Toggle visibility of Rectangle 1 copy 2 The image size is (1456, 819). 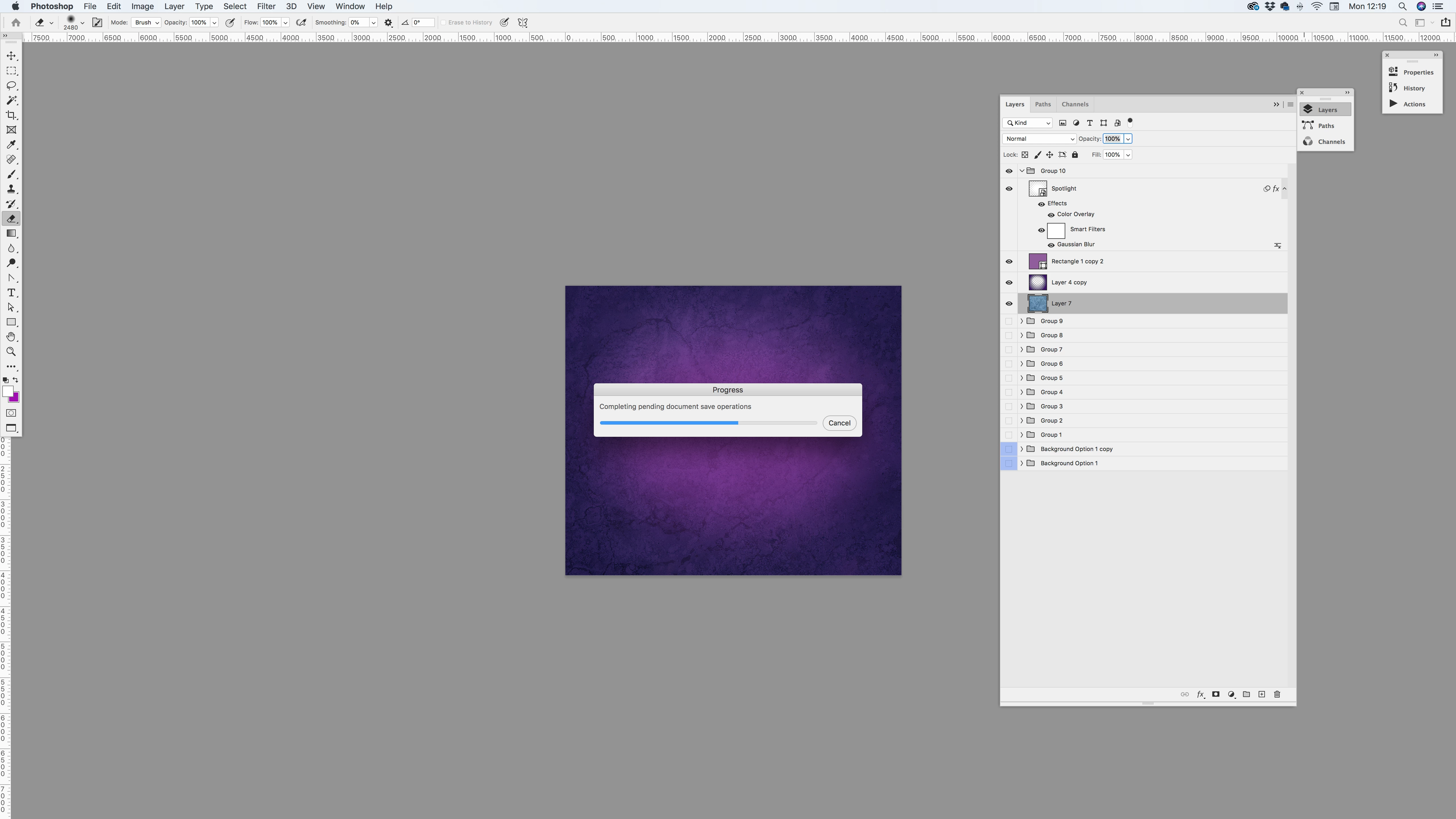[1009, 262]
